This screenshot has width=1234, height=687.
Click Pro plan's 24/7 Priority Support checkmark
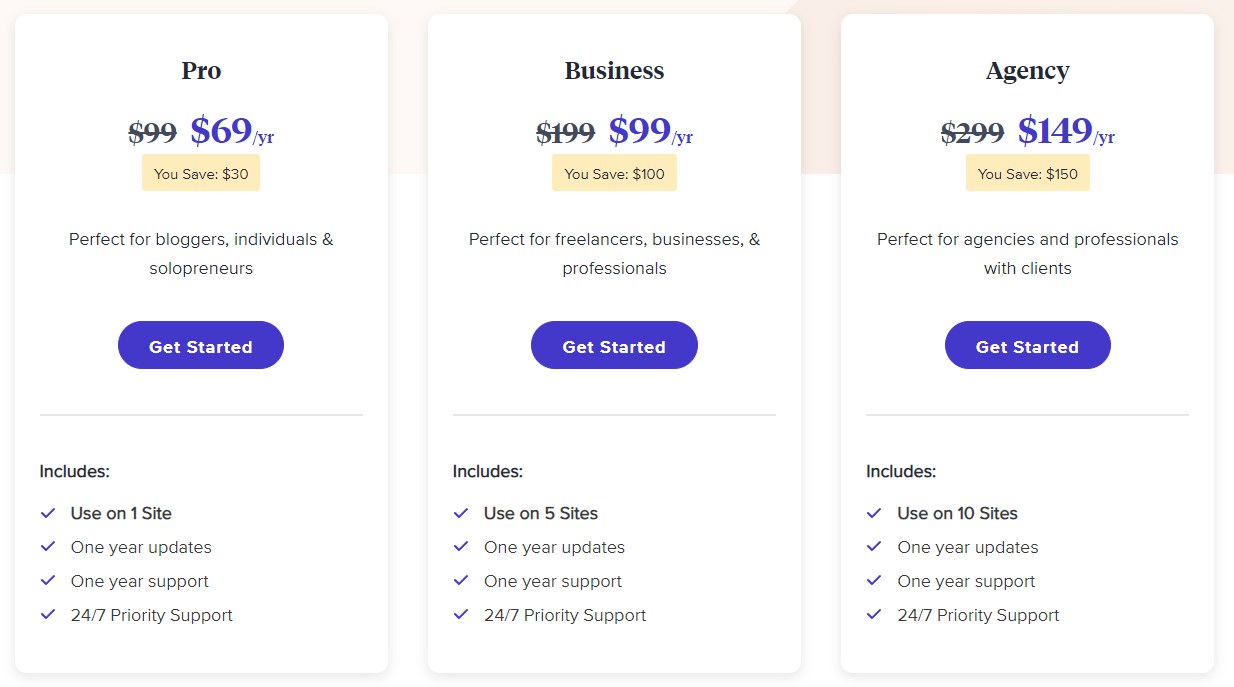48,615
